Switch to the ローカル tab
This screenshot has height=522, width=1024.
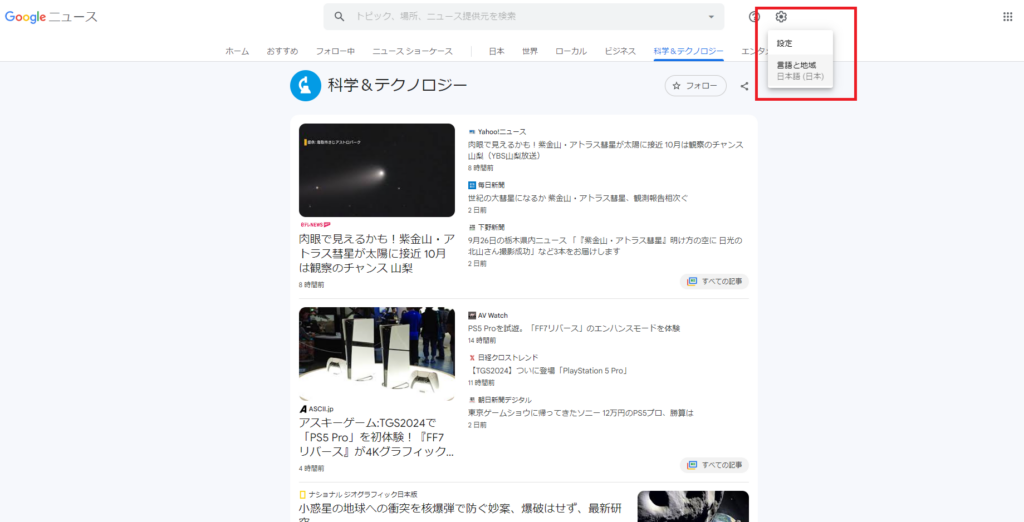click(x=571, y=51)
